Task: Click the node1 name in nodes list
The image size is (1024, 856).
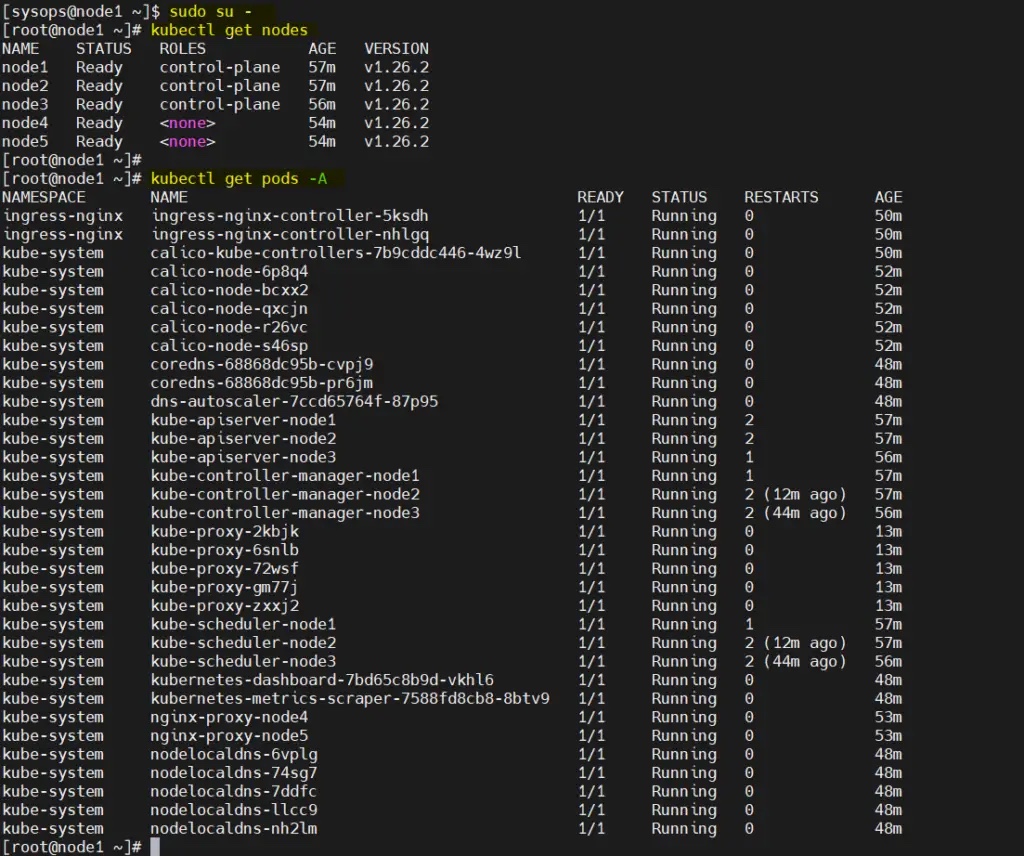Action: (x=24, y=67)
